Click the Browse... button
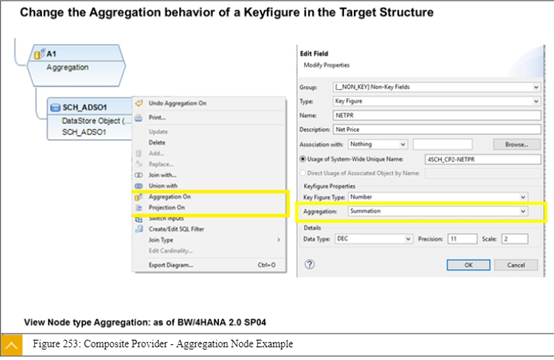This screenshot has width=554, height=360. pyautogui.click(x=517, y=144)
